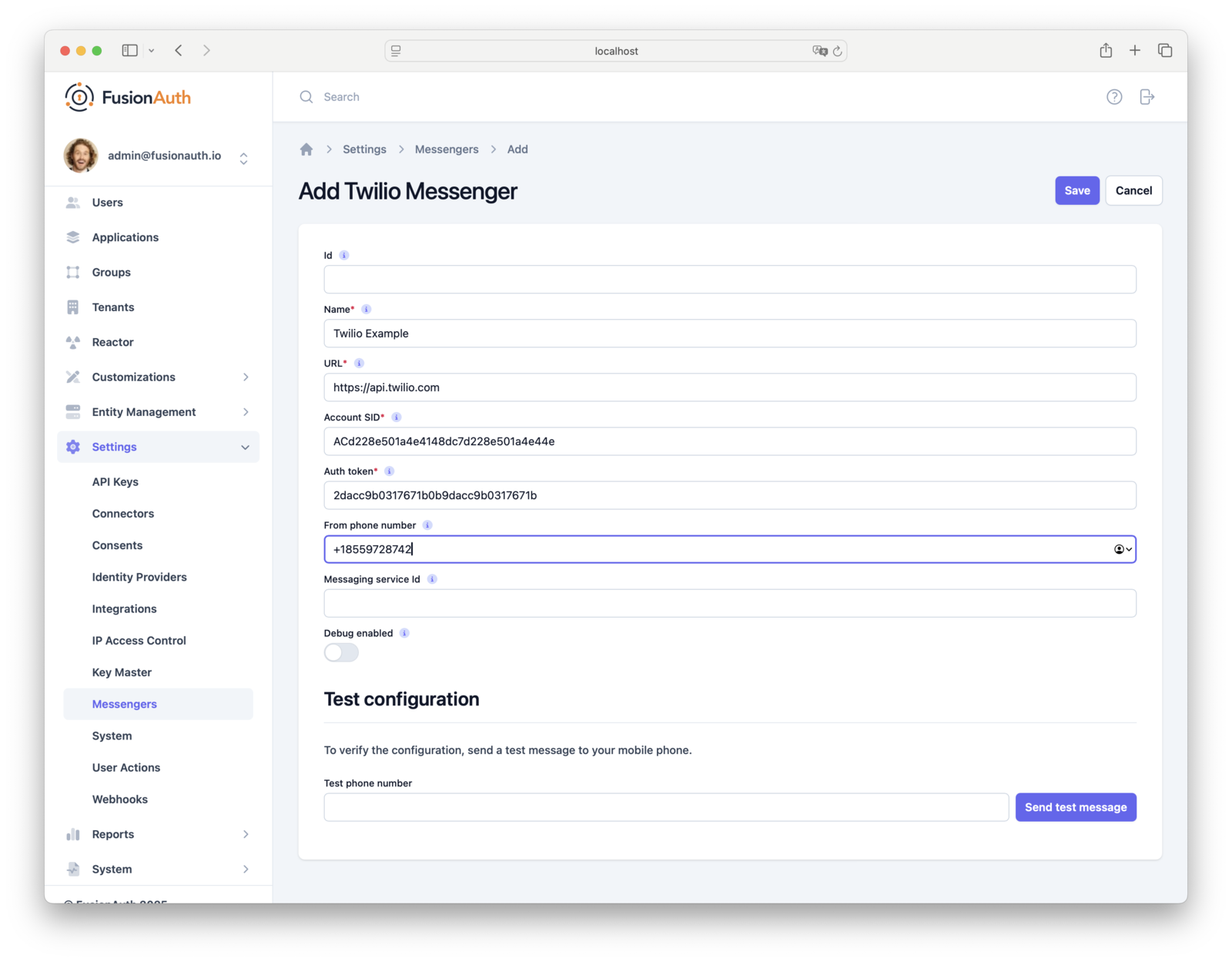
Task: Navigate to Webhooks in the sidebar
Action: coord(120,799)
